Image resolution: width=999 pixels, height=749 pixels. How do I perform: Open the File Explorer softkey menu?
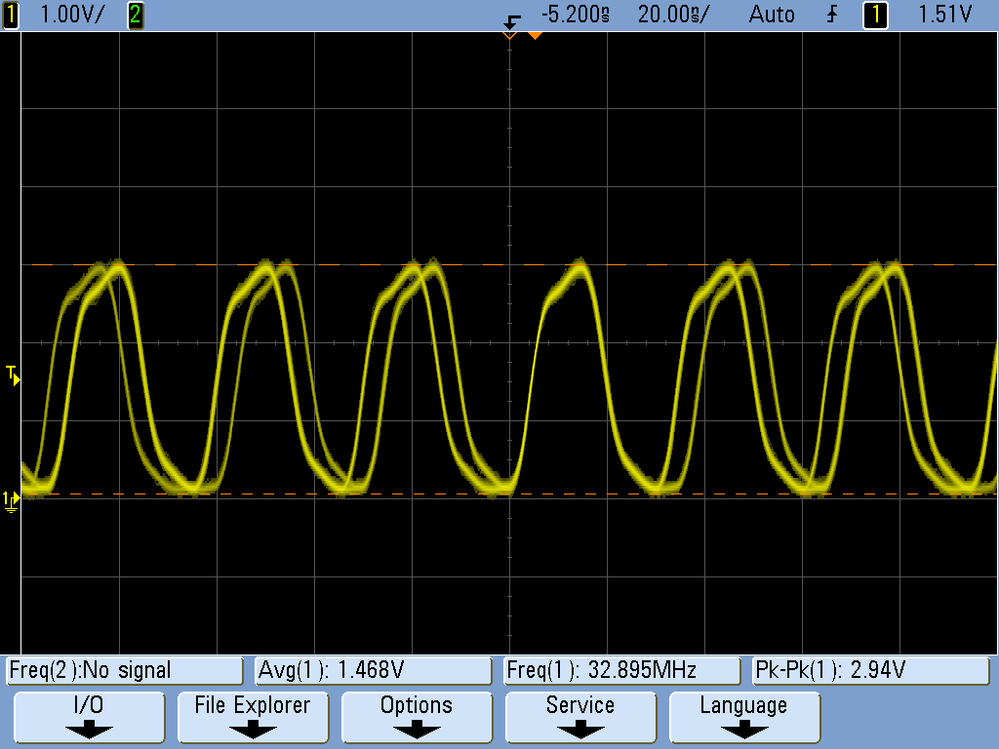point(253,718)
